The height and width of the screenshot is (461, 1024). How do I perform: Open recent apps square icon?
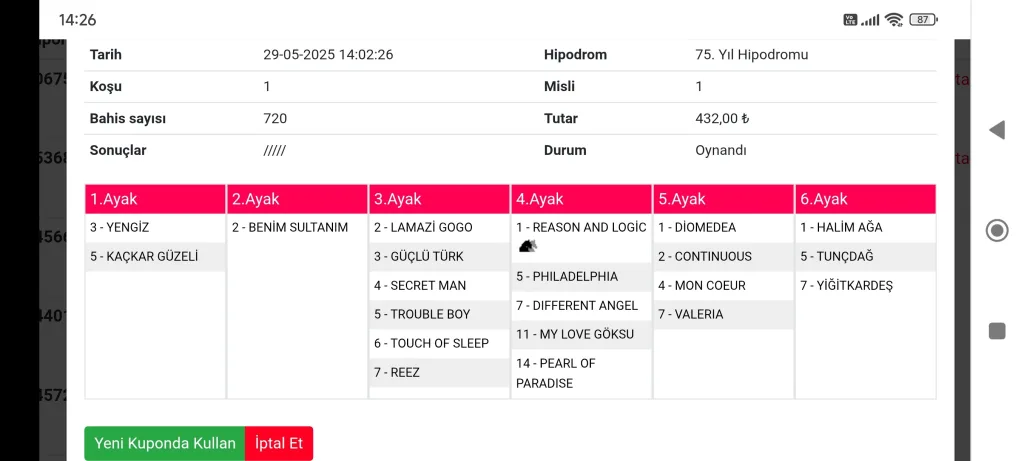(997, 331)
